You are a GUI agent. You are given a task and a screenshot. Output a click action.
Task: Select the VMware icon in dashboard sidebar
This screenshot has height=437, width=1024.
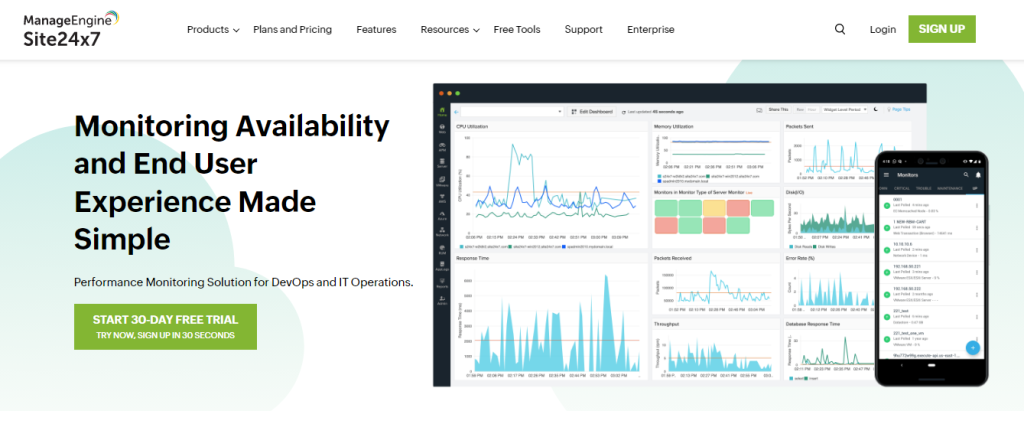click(x=442, y=181)
